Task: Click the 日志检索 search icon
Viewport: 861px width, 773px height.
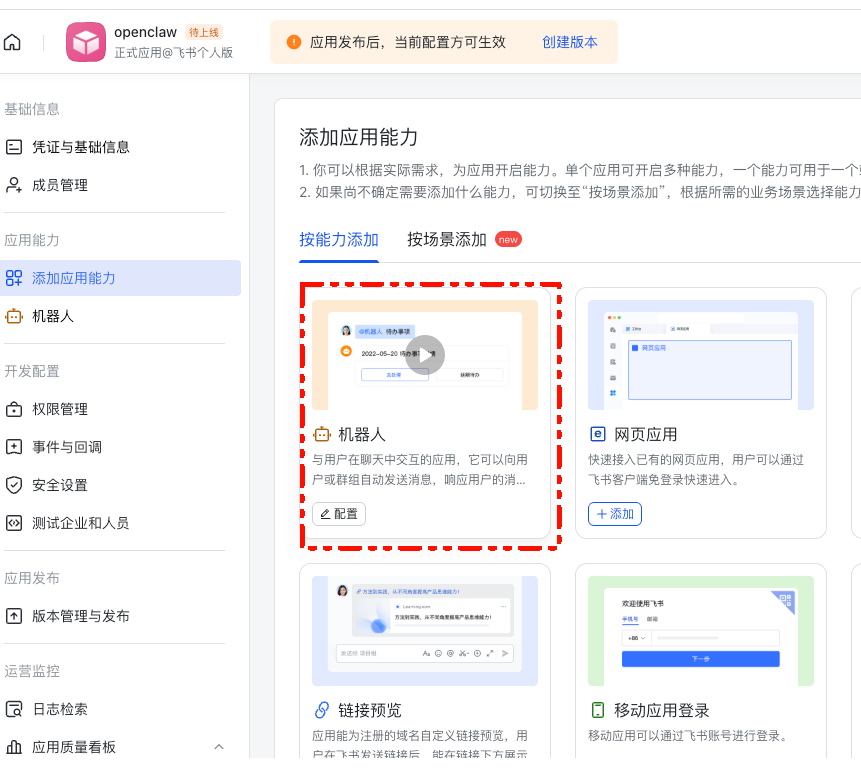Action: (x=14, y=709)
